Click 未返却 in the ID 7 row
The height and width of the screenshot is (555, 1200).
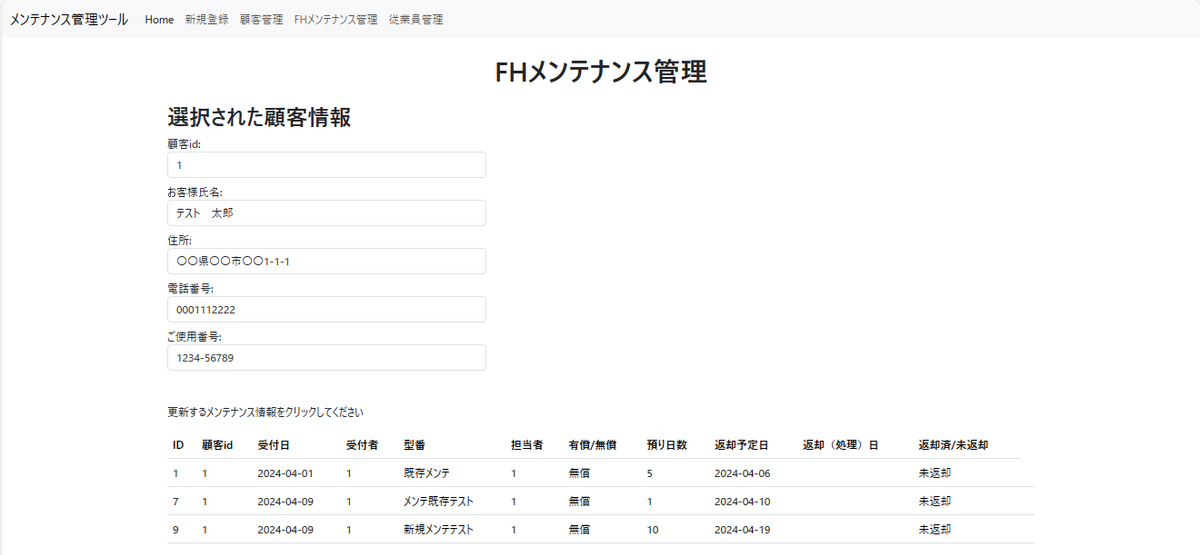(934, 501)
